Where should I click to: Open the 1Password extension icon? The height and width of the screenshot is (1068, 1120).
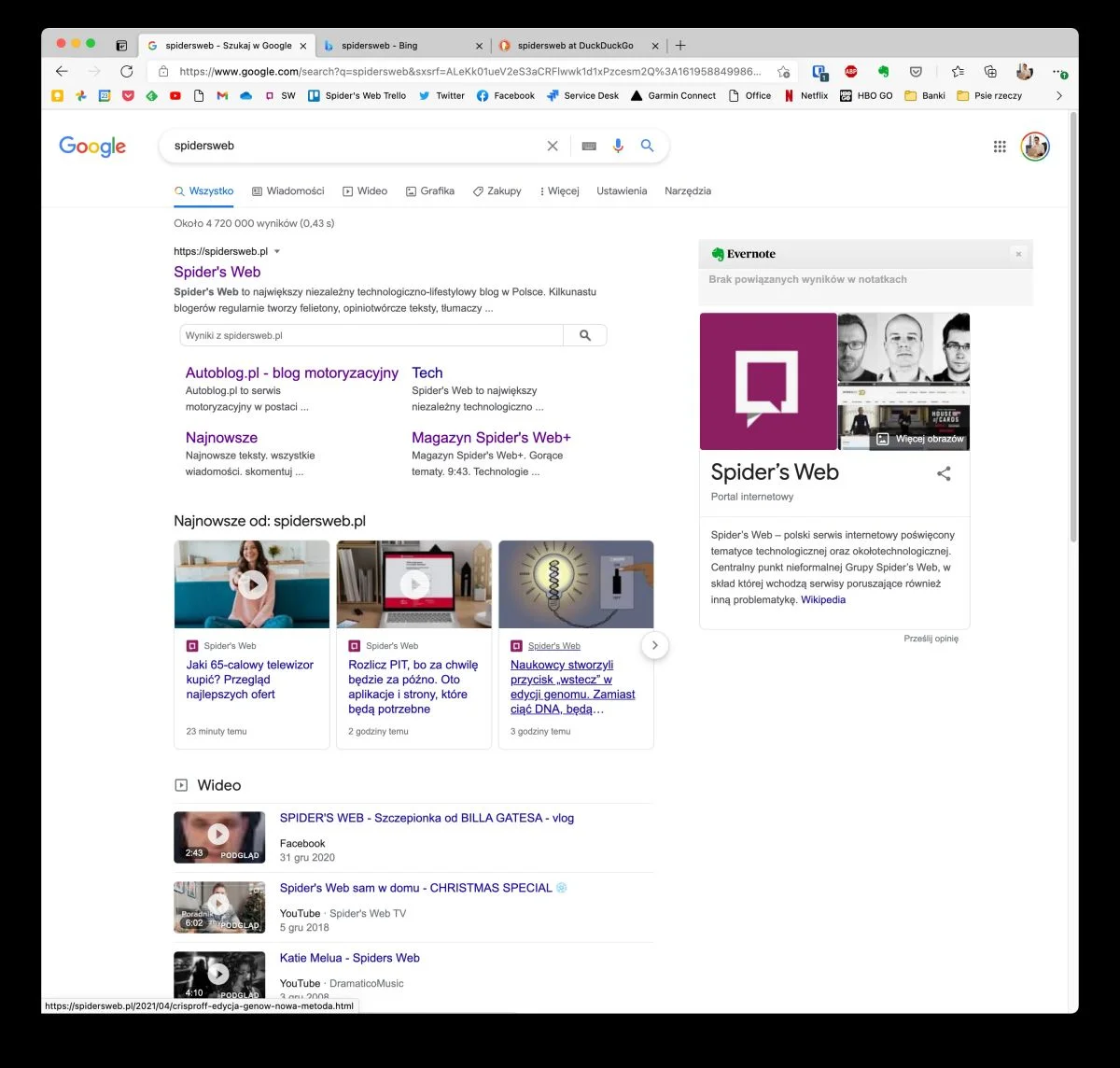[x=819, y=71]
